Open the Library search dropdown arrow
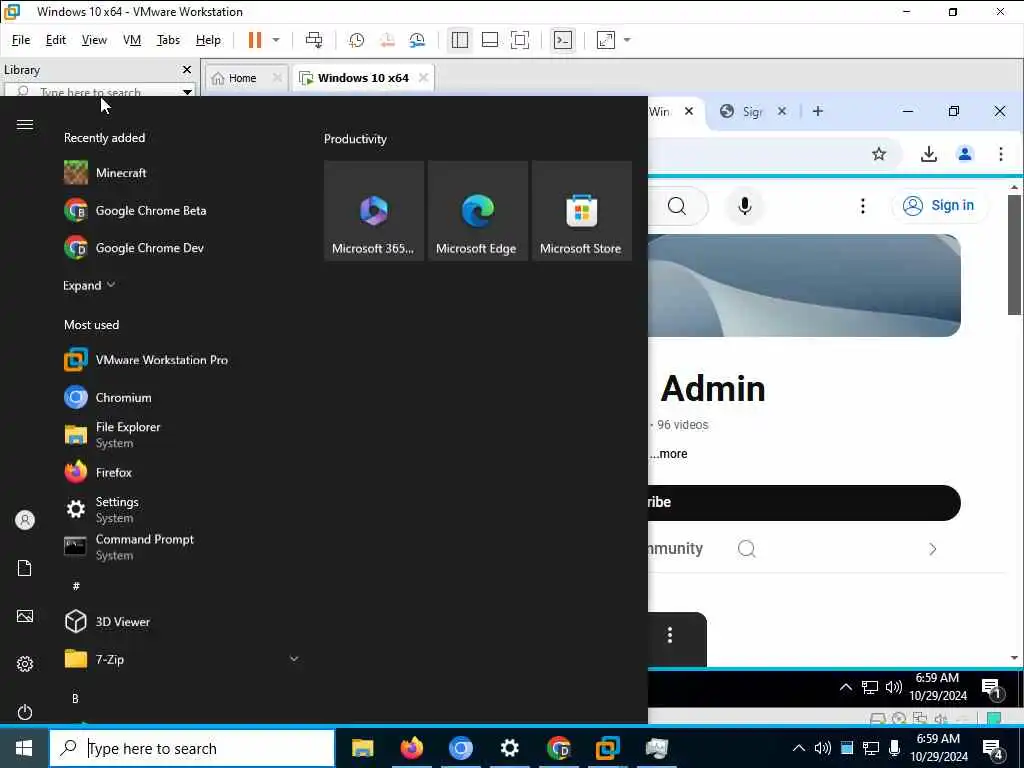The height and width of the screenshot is (768, 1024). click(187, 91)
